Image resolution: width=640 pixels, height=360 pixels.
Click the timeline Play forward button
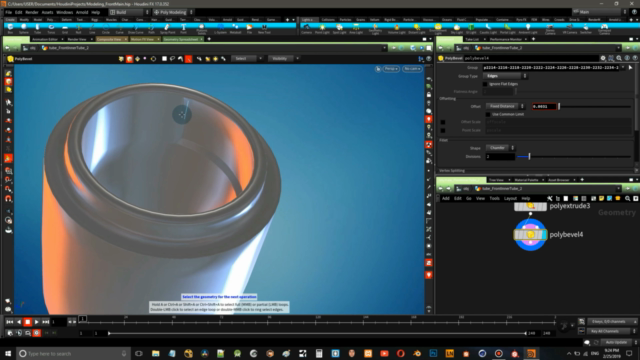tap(37, 322)
